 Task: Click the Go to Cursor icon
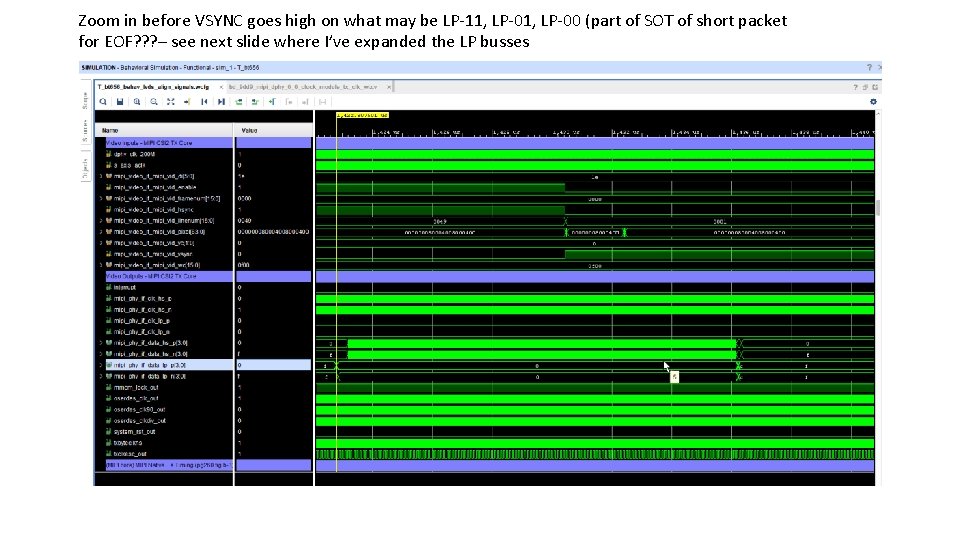point(187,102)
